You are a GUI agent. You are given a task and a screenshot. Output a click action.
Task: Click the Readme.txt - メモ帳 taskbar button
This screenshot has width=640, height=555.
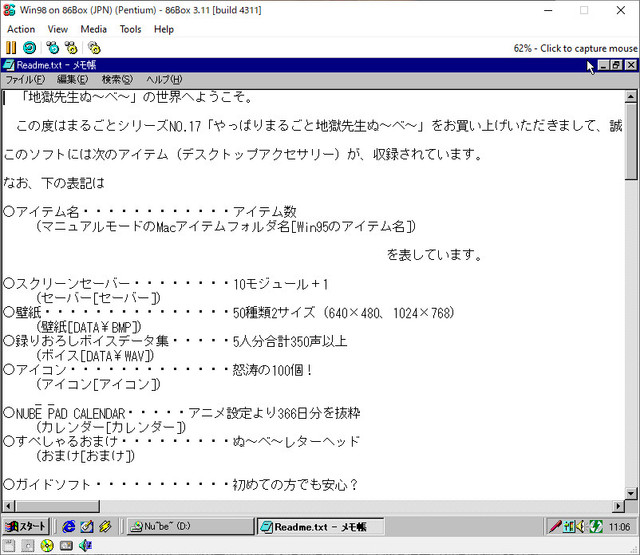pyautogui.click(x=320, y=527)
